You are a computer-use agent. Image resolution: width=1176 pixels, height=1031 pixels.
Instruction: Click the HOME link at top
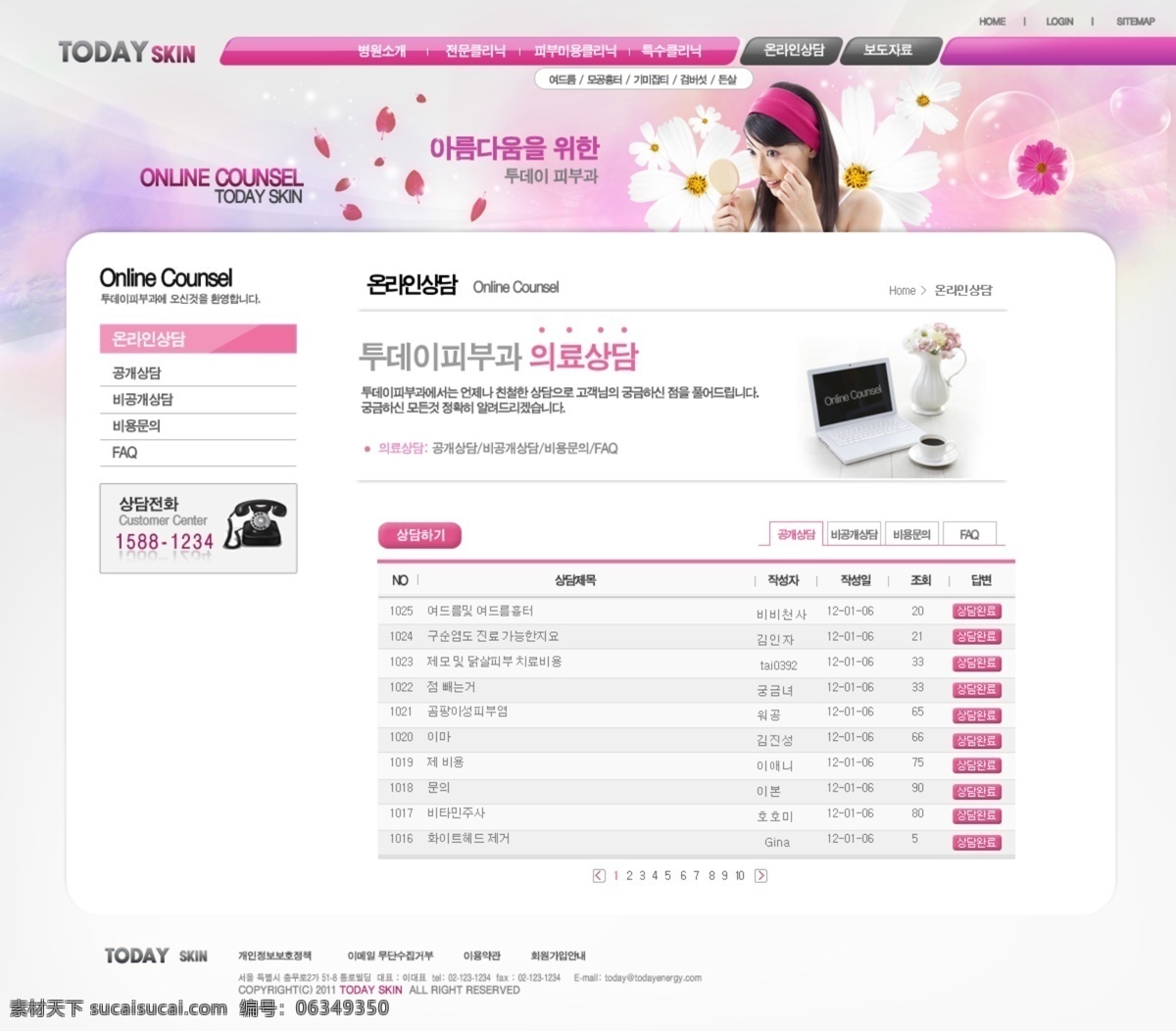[x=992, y=21]
